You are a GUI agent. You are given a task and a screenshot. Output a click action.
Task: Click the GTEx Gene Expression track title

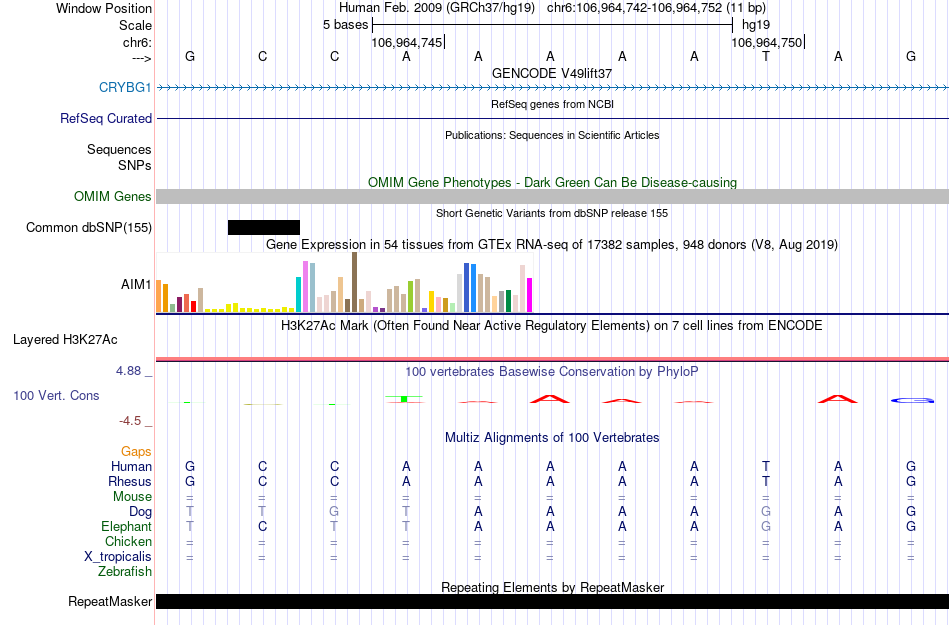pos(552,245)
